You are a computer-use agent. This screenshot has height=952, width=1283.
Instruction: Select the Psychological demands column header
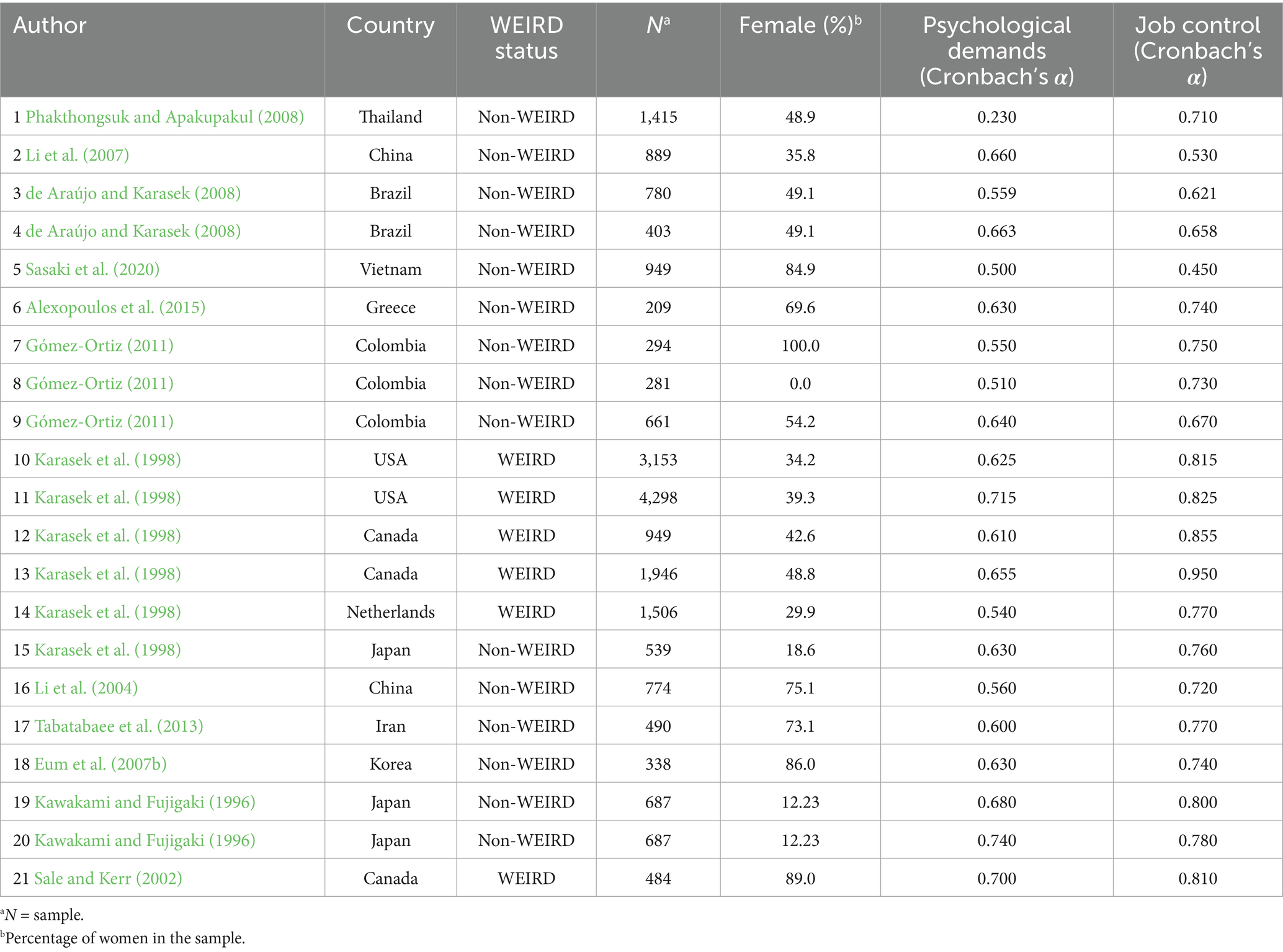pyautogui.click(x=996, y=51)
